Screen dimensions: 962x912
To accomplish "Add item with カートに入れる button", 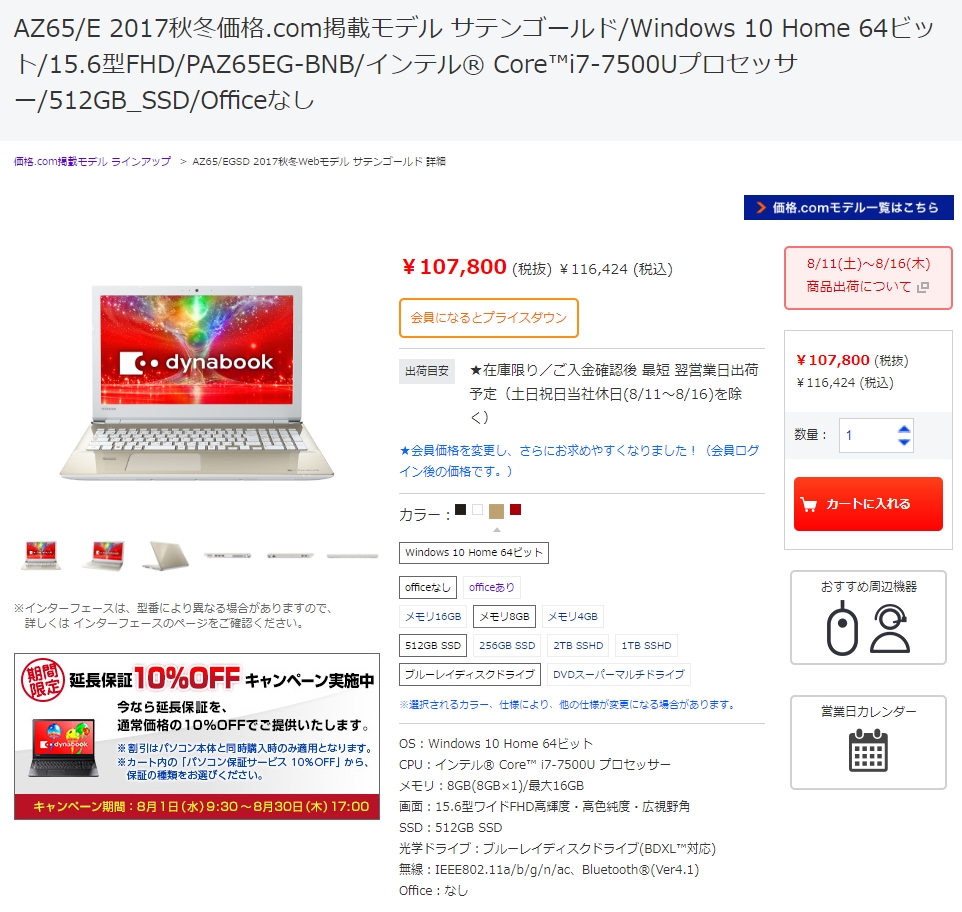I will 868,504.
